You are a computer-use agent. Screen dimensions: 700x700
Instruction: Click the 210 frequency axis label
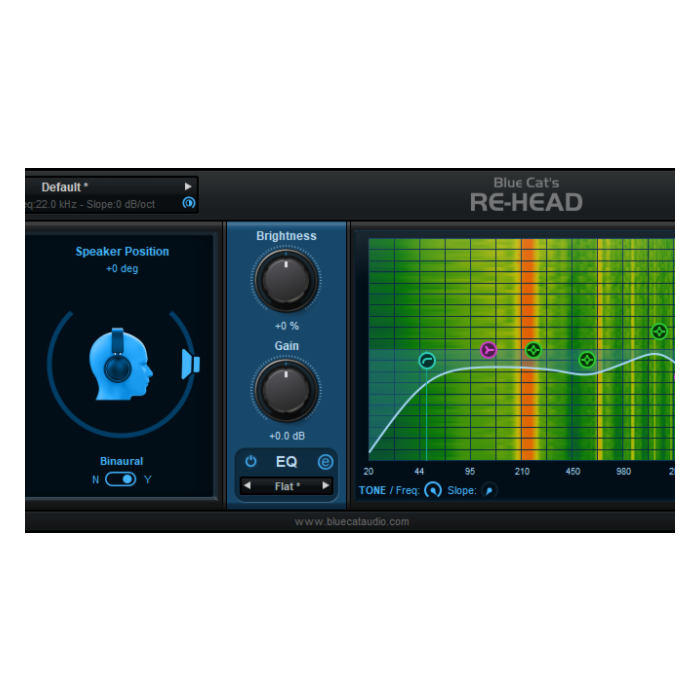522,471
